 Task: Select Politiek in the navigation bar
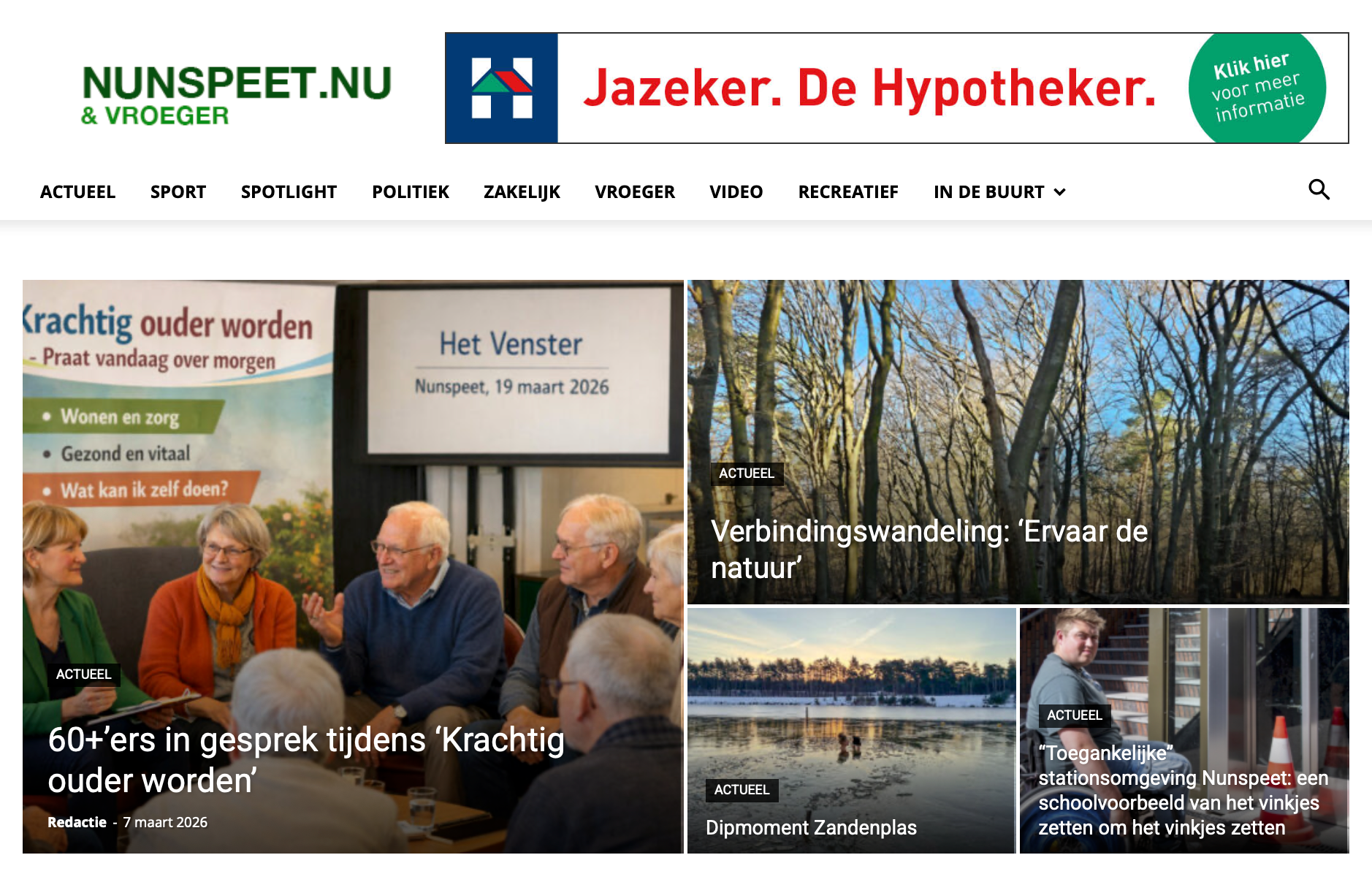(411, 192)
